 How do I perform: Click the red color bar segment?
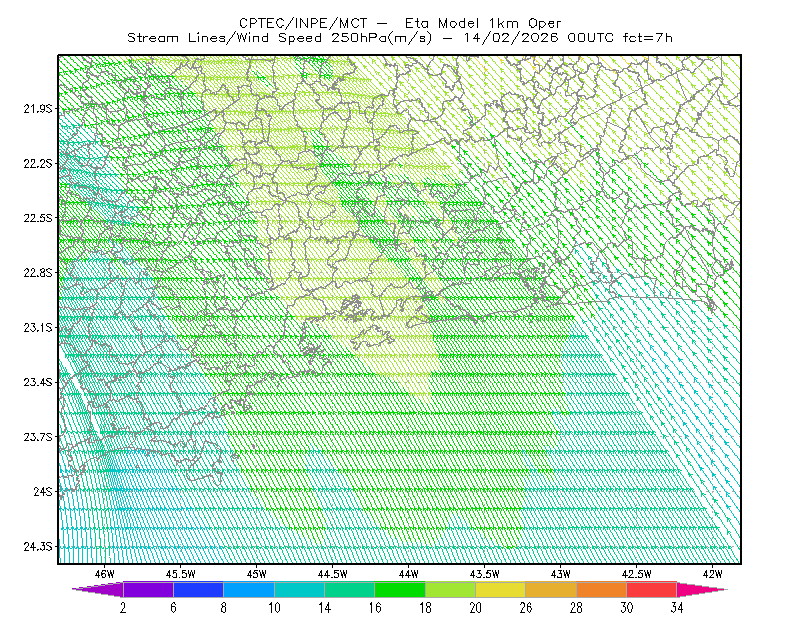tap(652, 589)
